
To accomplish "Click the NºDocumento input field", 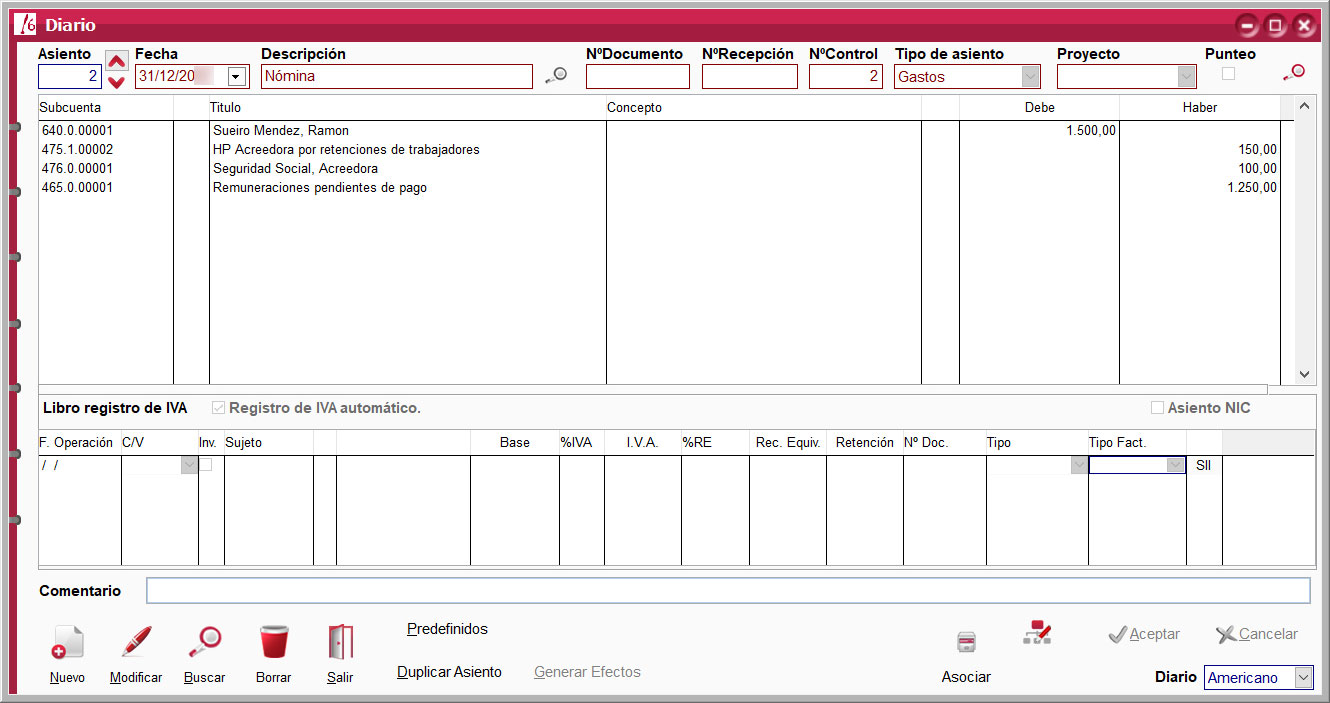I will [x=638, y=77].
